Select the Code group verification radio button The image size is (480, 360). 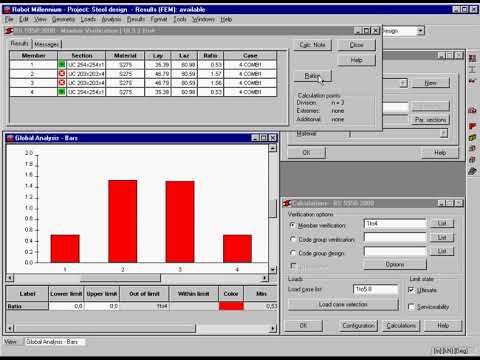click(293, 239)
